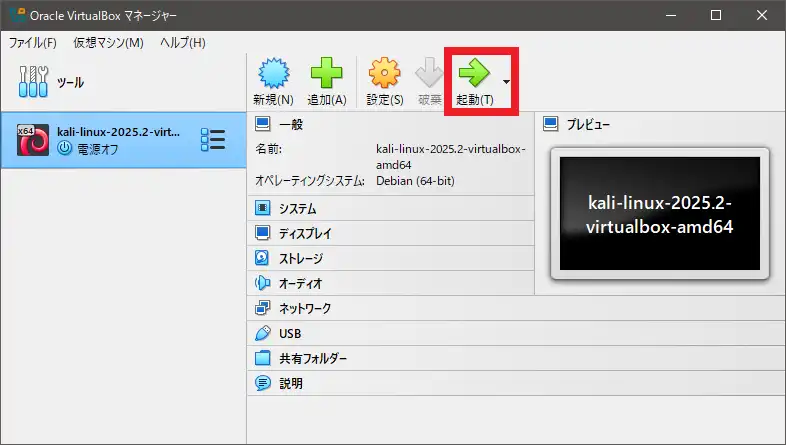Open the オーディオ section header
The image size is (786, 445).
391,283
